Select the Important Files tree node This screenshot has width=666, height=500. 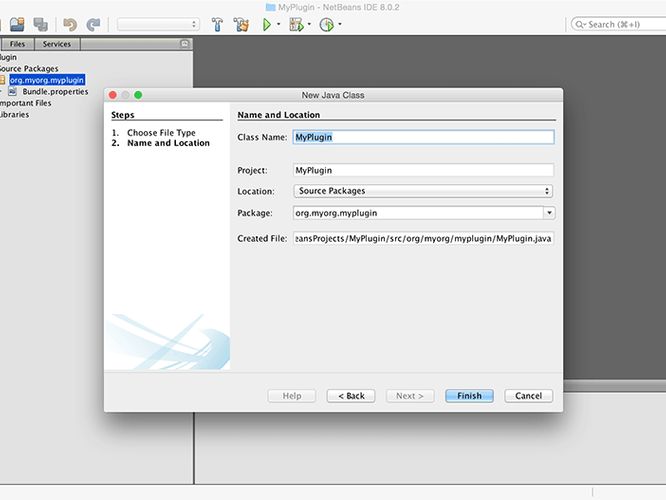coord(25,103)
